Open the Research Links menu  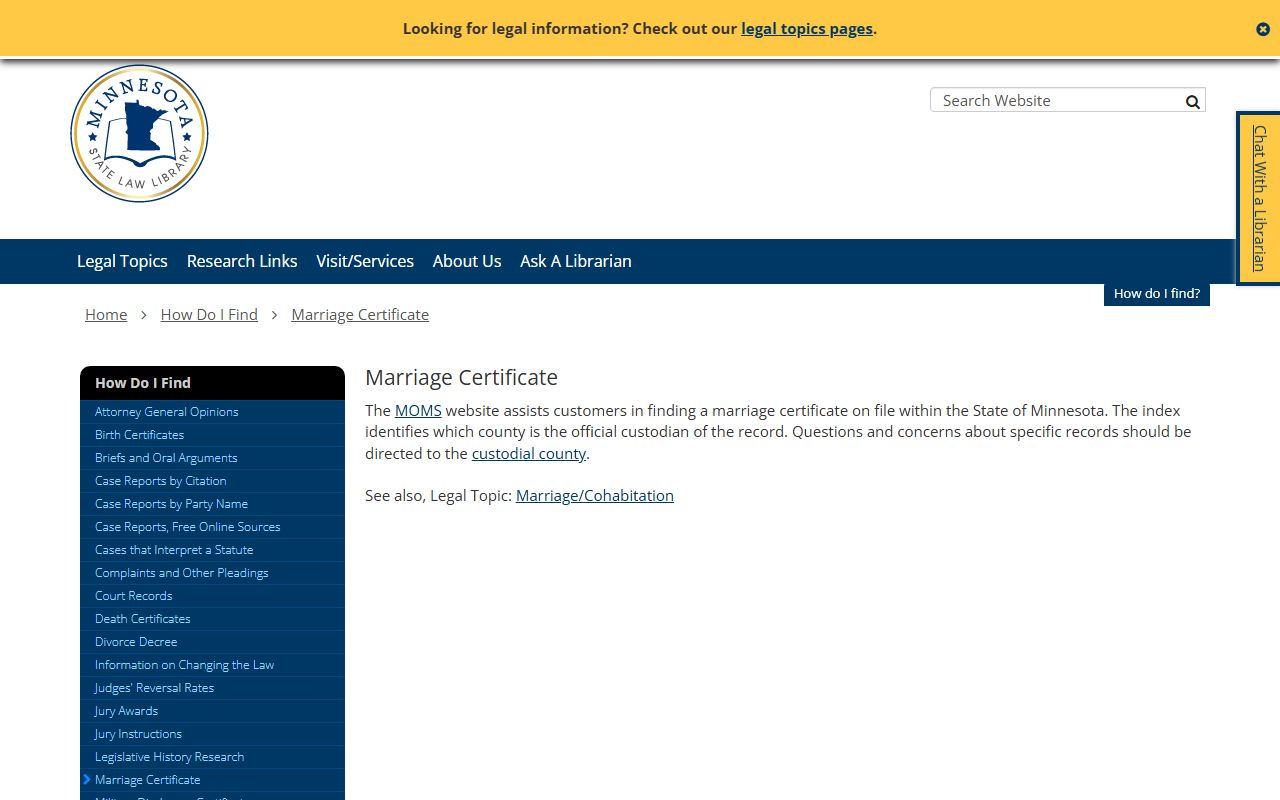pos(242,261)
